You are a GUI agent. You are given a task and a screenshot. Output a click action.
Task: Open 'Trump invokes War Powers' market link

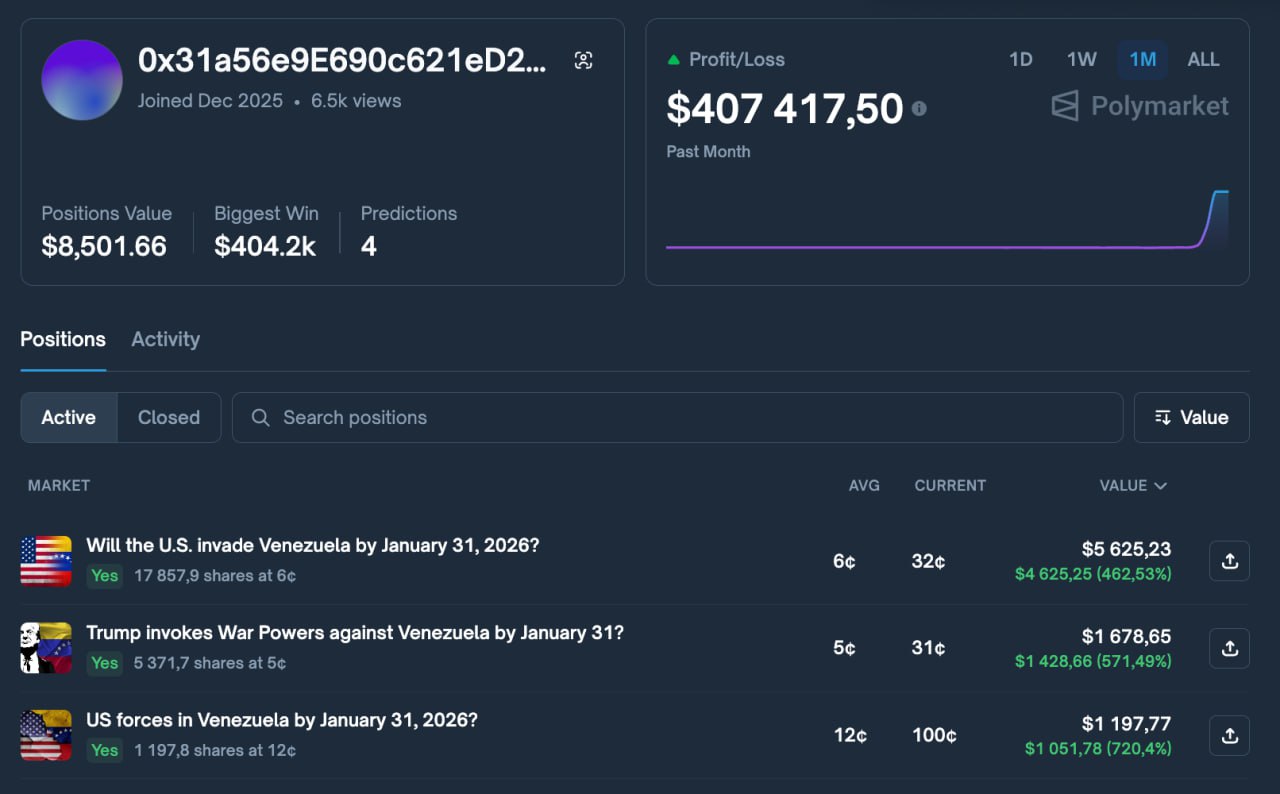pyautogui.click(x=354, y=633)
